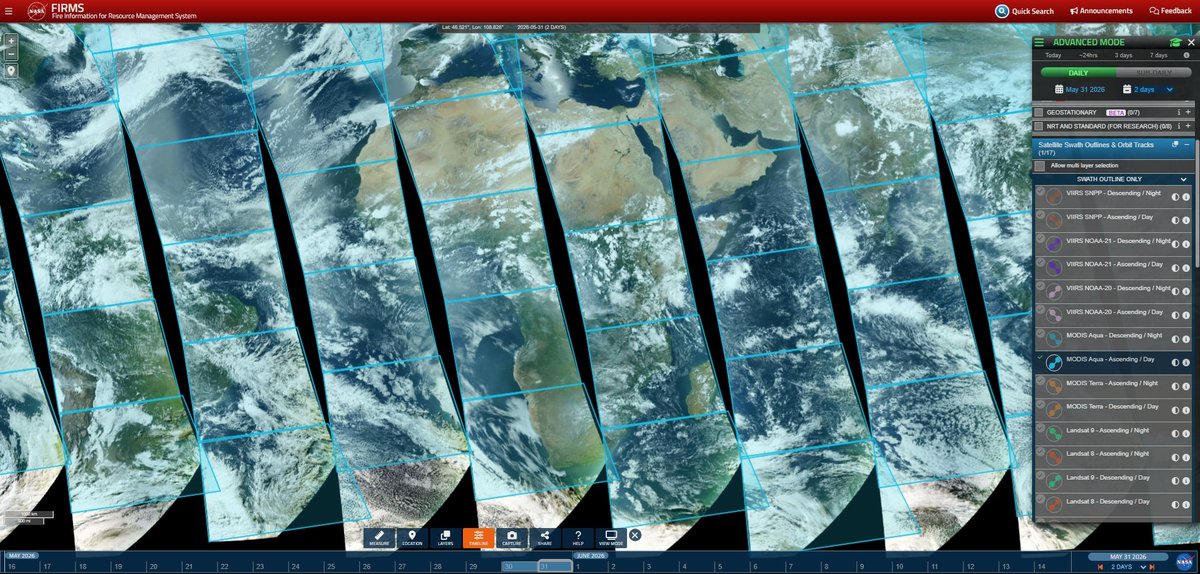Toggle NRT AND STANDARD group checkbox
Image resolution: width=1200 pixels, height=574 pixels.
pos(1039,127)
